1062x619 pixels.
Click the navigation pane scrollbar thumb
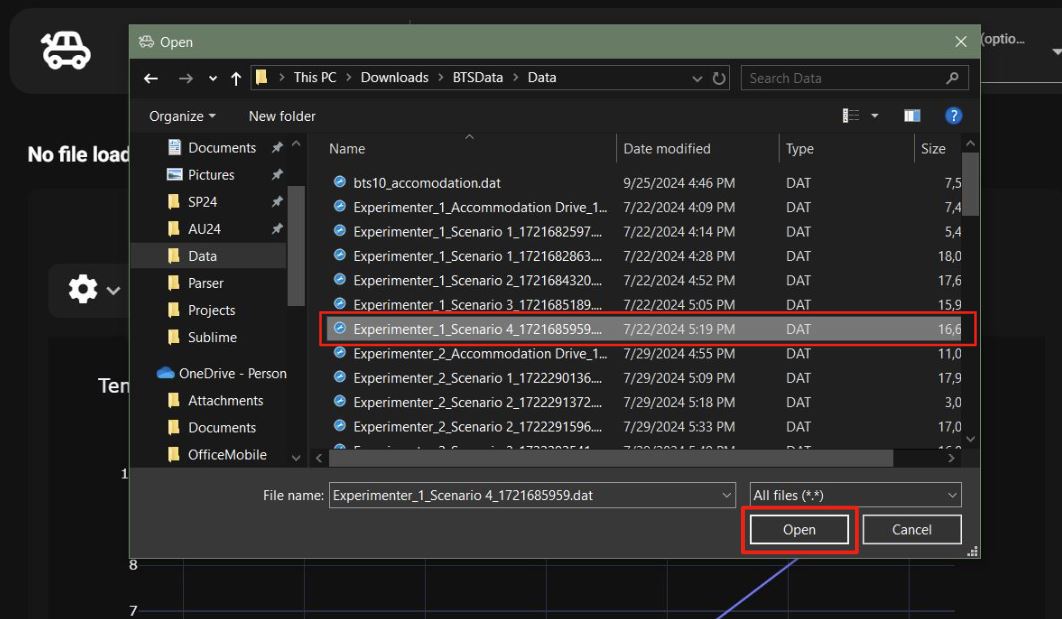click(x=295, y=246)
